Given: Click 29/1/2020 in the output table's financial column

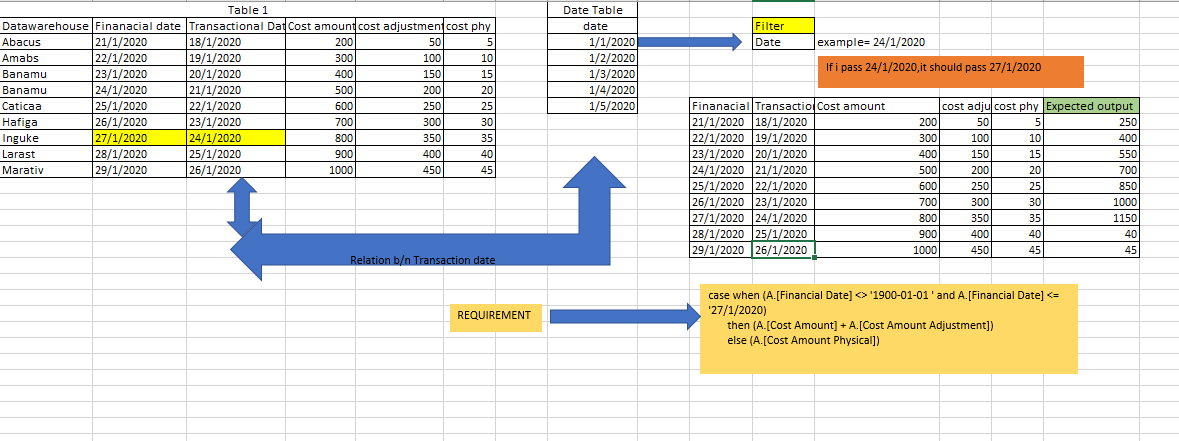Looking at the screenshot, I should coord(721,249).
